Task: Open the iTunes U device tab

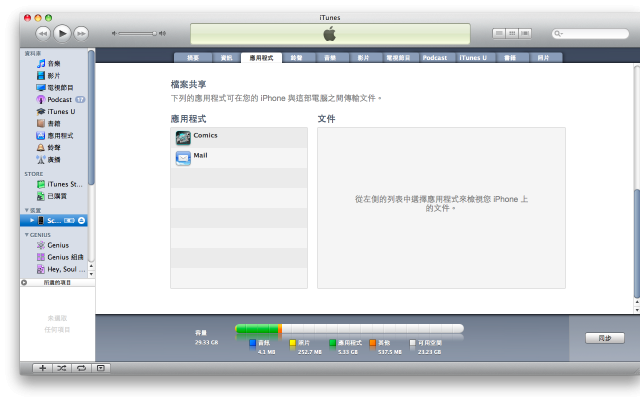Action: (473, 58)
